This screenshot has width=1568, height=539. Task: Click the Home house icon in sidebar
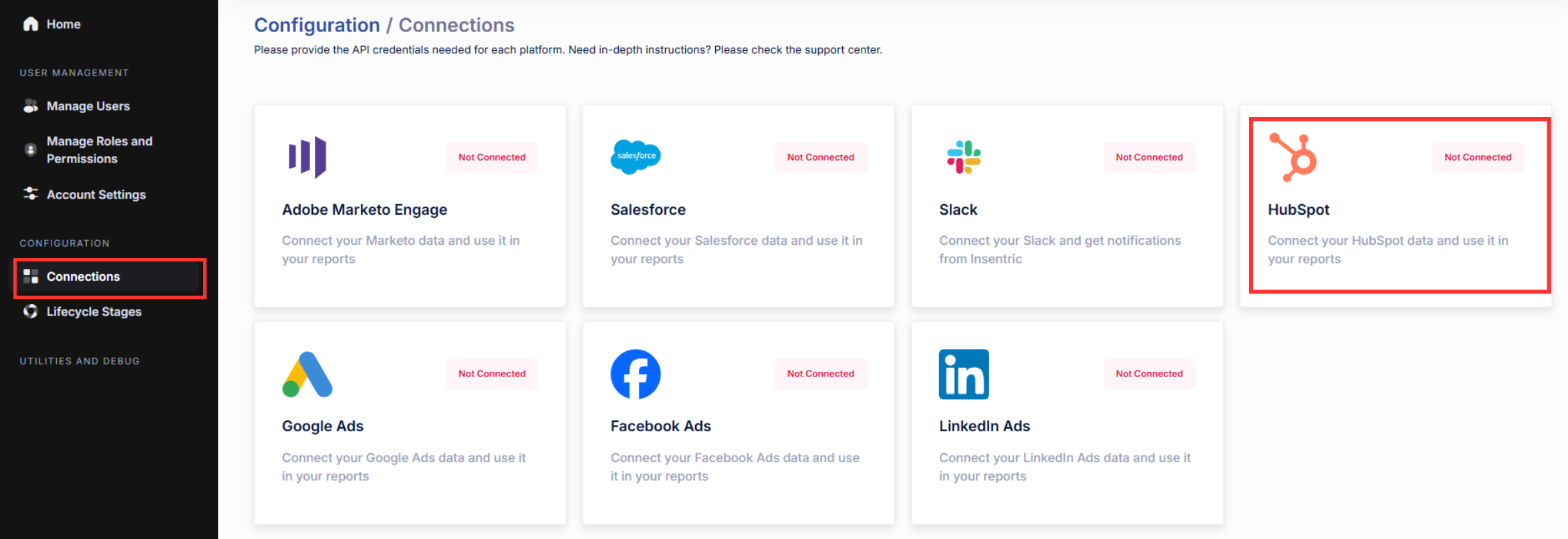pyautogui.click(x=31, y=24)
